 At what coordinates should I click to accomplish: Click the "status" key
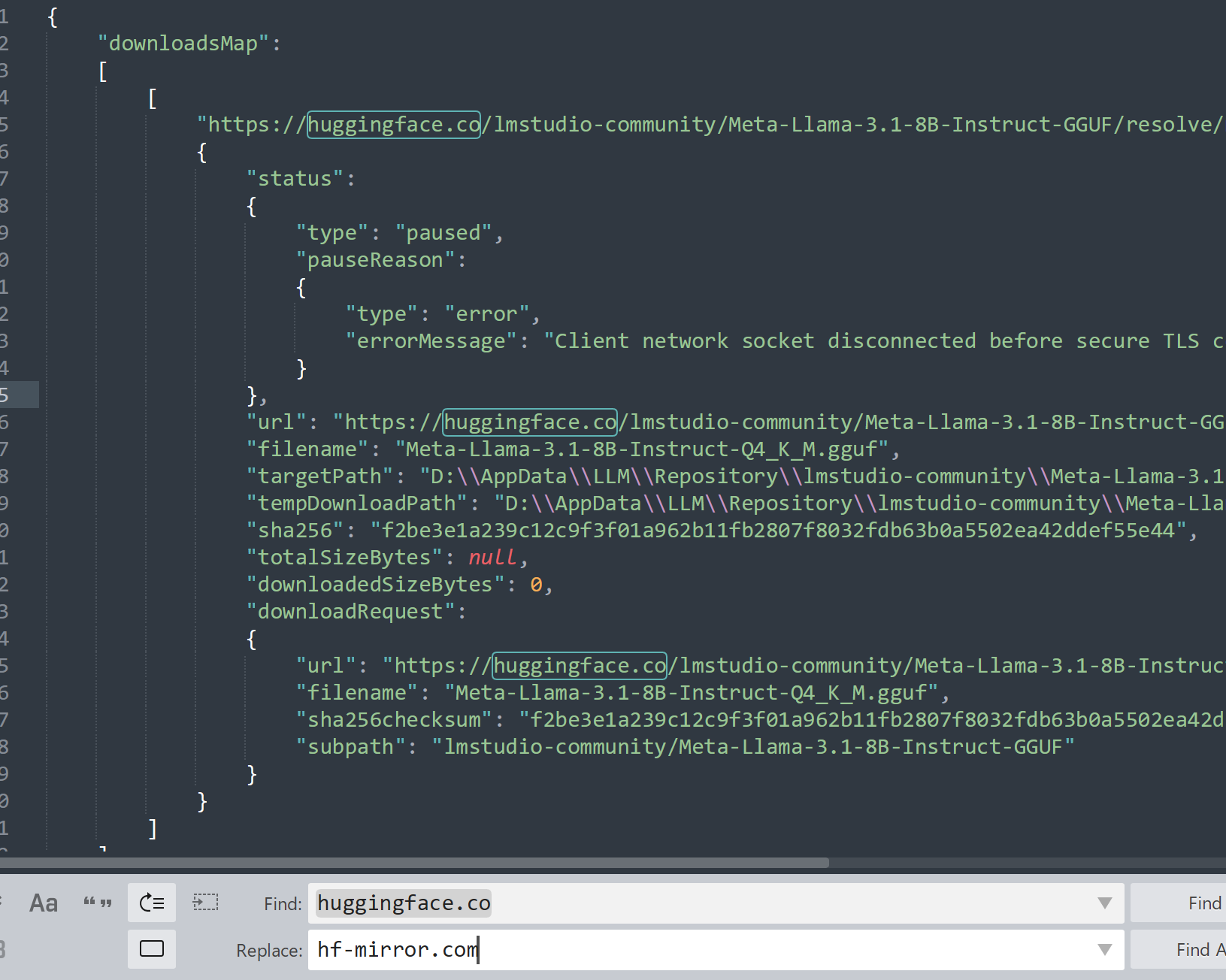click(x=295, y=179)
